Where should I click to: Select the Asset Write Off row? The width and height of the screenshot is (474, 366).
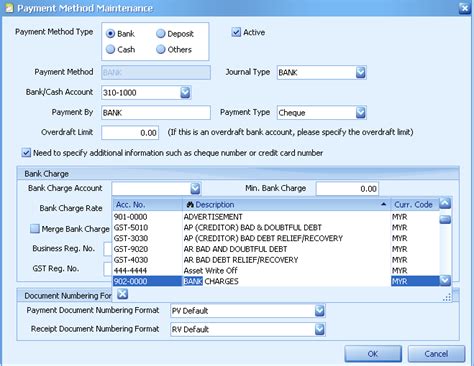click(276, 270)
